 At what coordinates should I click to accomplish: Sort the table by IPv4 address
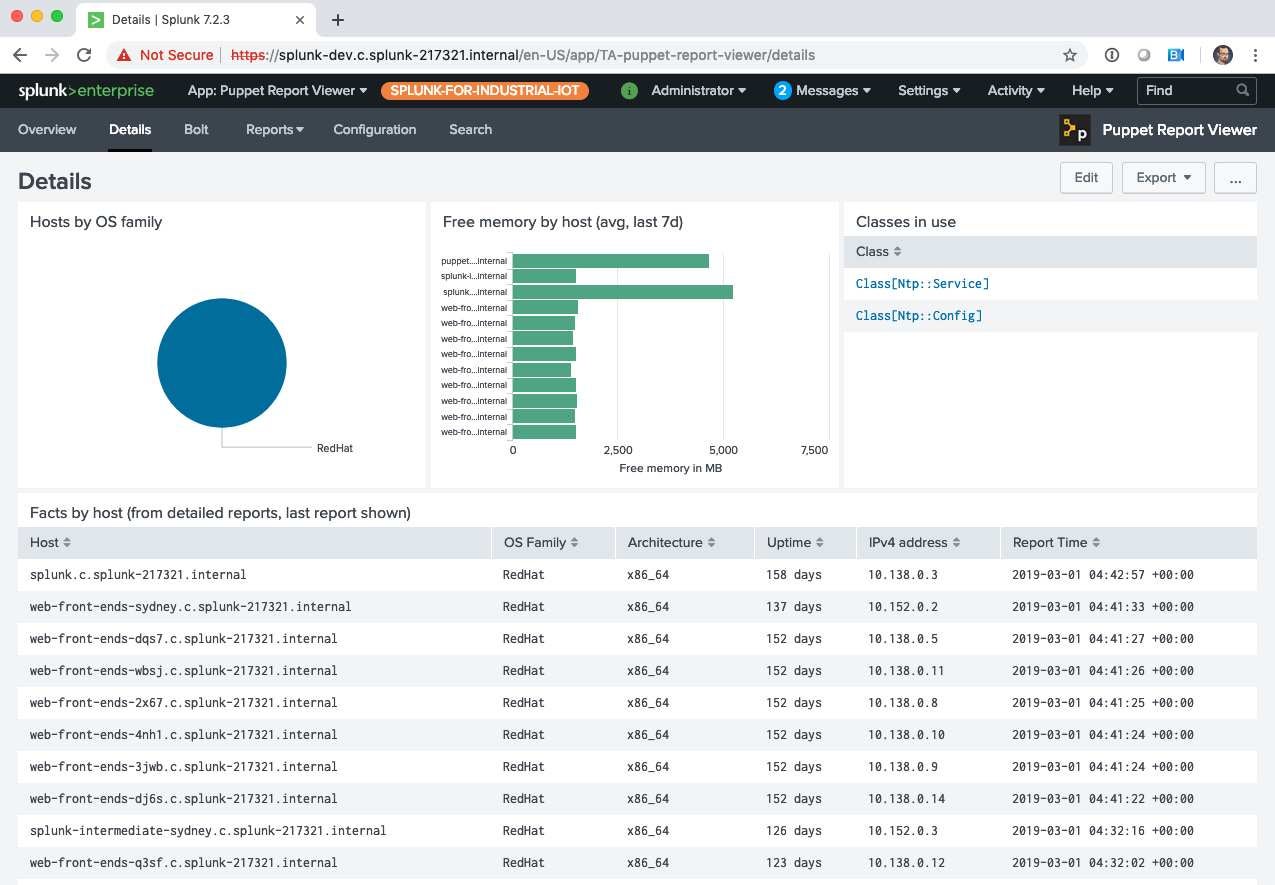(x=914, y=542)
